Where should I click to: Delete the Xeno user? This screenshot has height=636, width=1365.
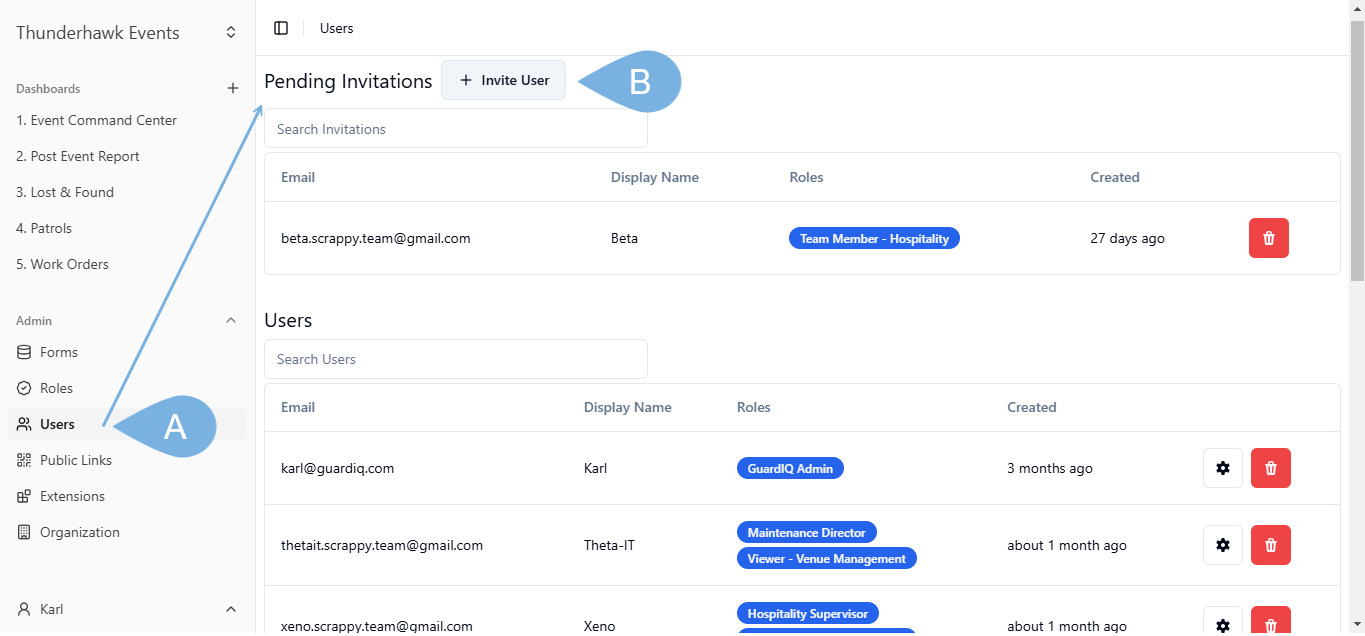click(1271, 621)
